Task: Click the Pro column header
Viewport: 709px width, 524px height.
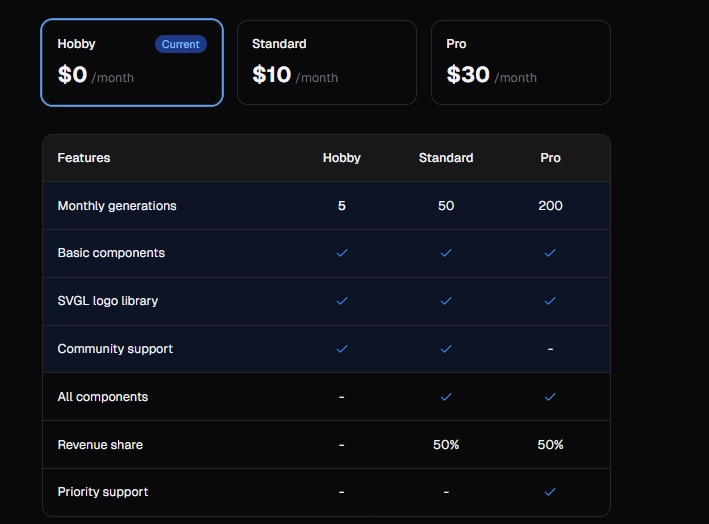Action: (550, 158)
